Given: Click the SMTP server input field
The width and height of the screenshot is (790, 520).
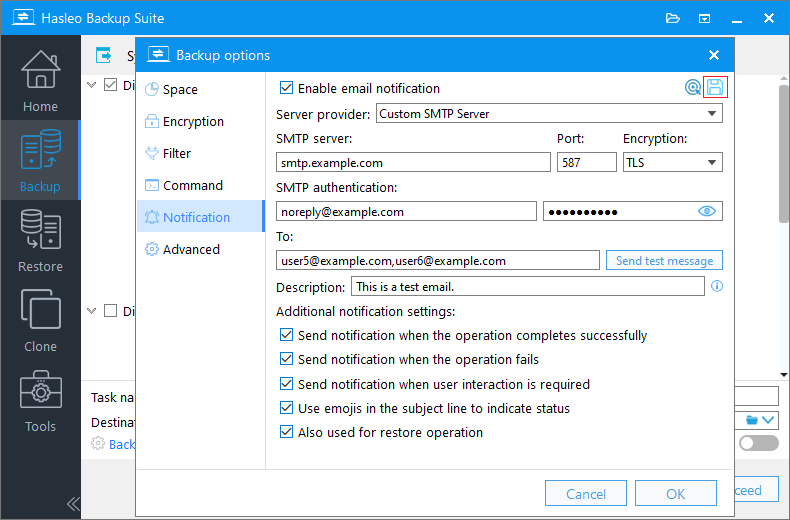Looking at the screenshot, I should tap(413, 162).
